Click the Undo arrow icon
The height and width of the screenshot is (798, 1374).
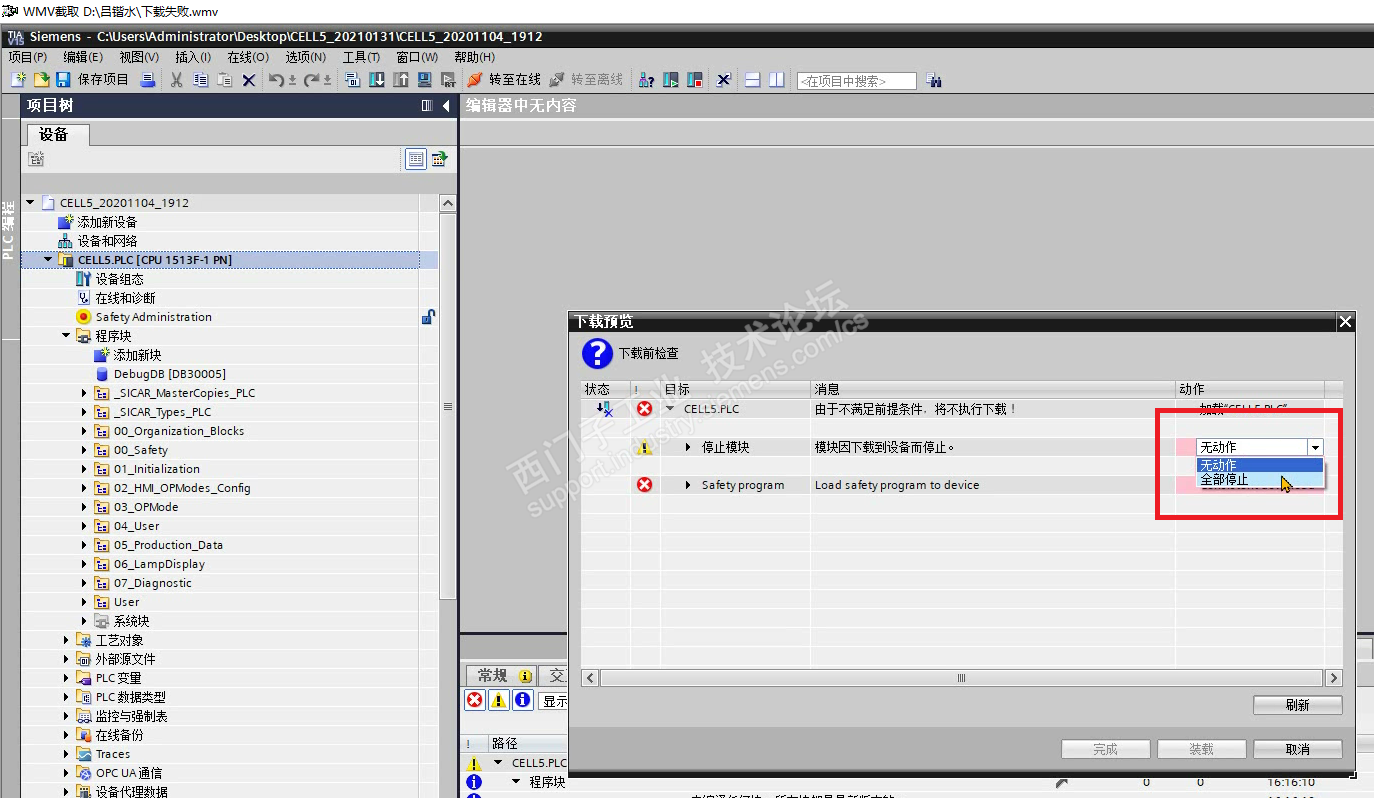coord(277,80)
